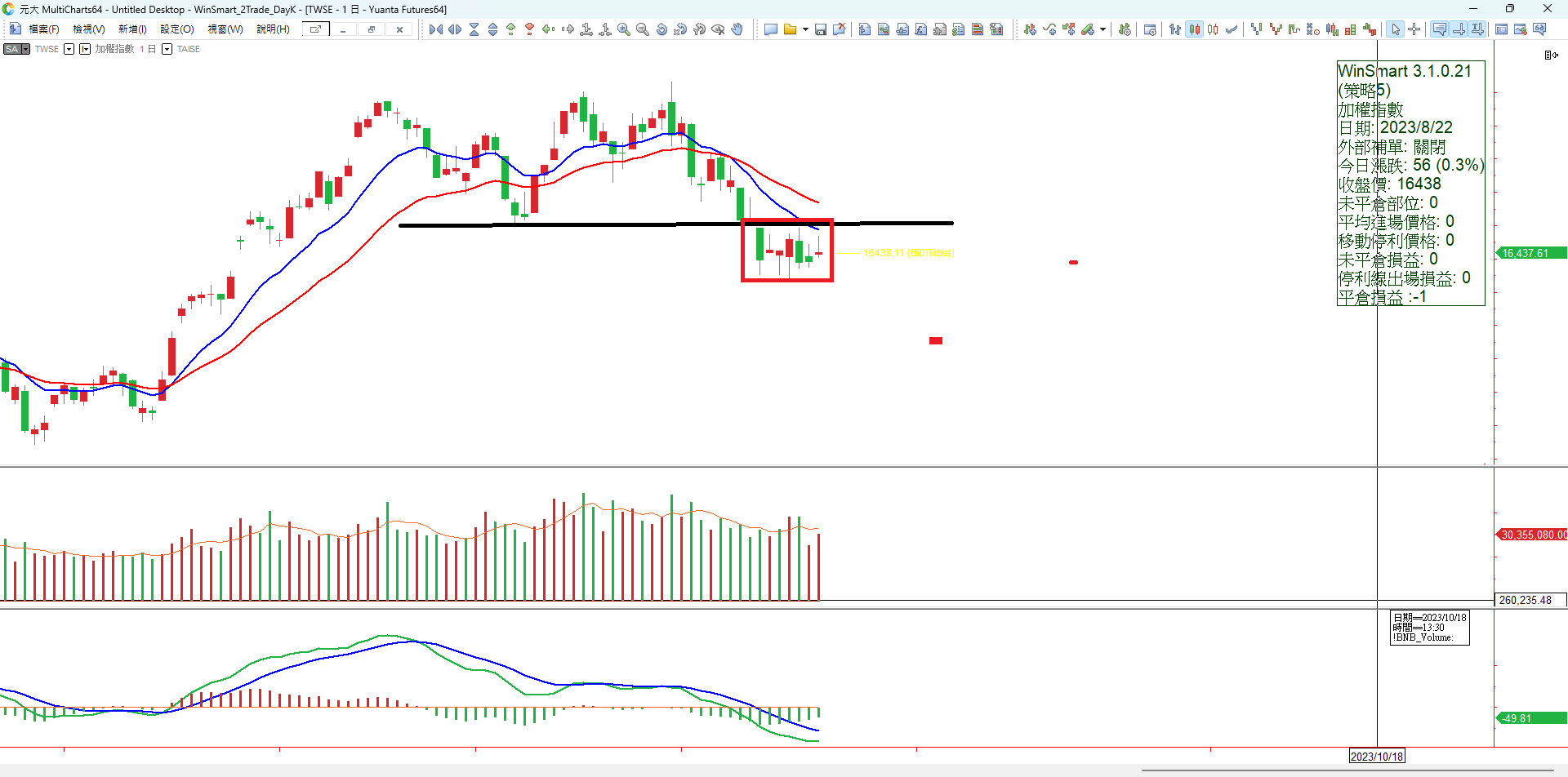Toggle the data tip window icon
Image resolution: width=1568 pixels, height=777 pixels.
[x=1440, y=29]
